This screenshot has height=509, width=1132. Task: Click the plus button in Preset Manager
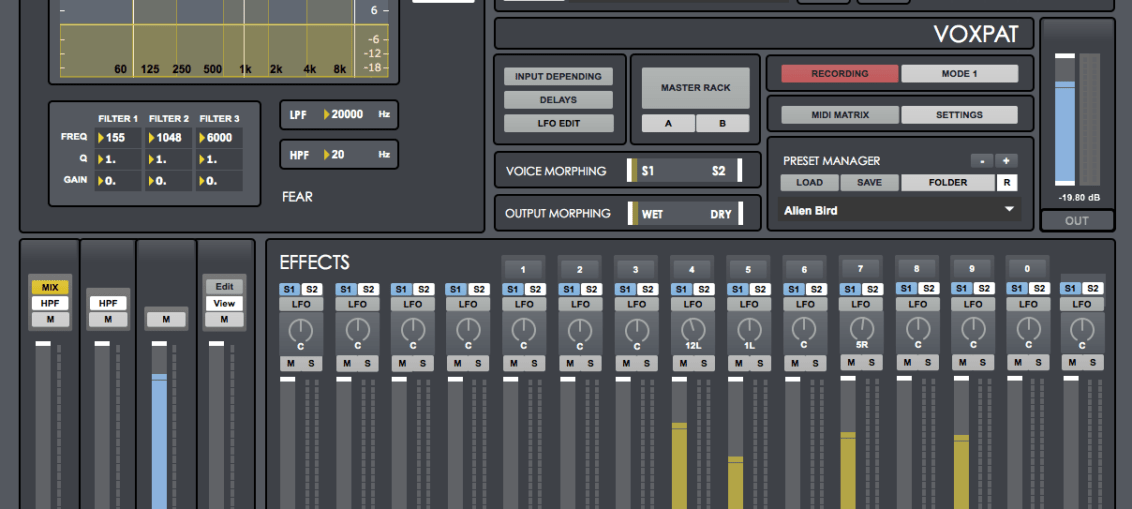1006,160
